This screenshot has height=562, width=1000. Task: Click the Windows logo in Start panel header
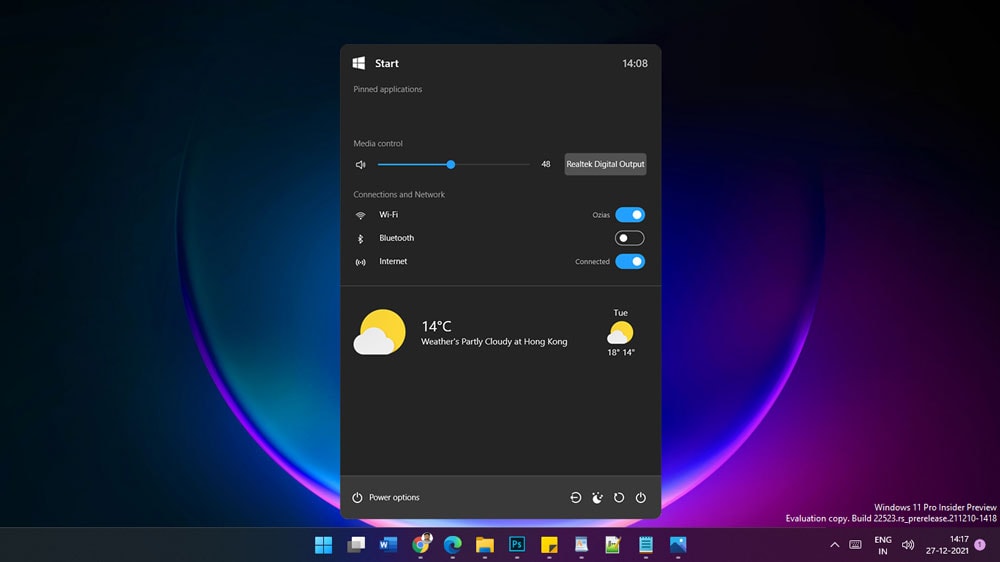[358, 63]
